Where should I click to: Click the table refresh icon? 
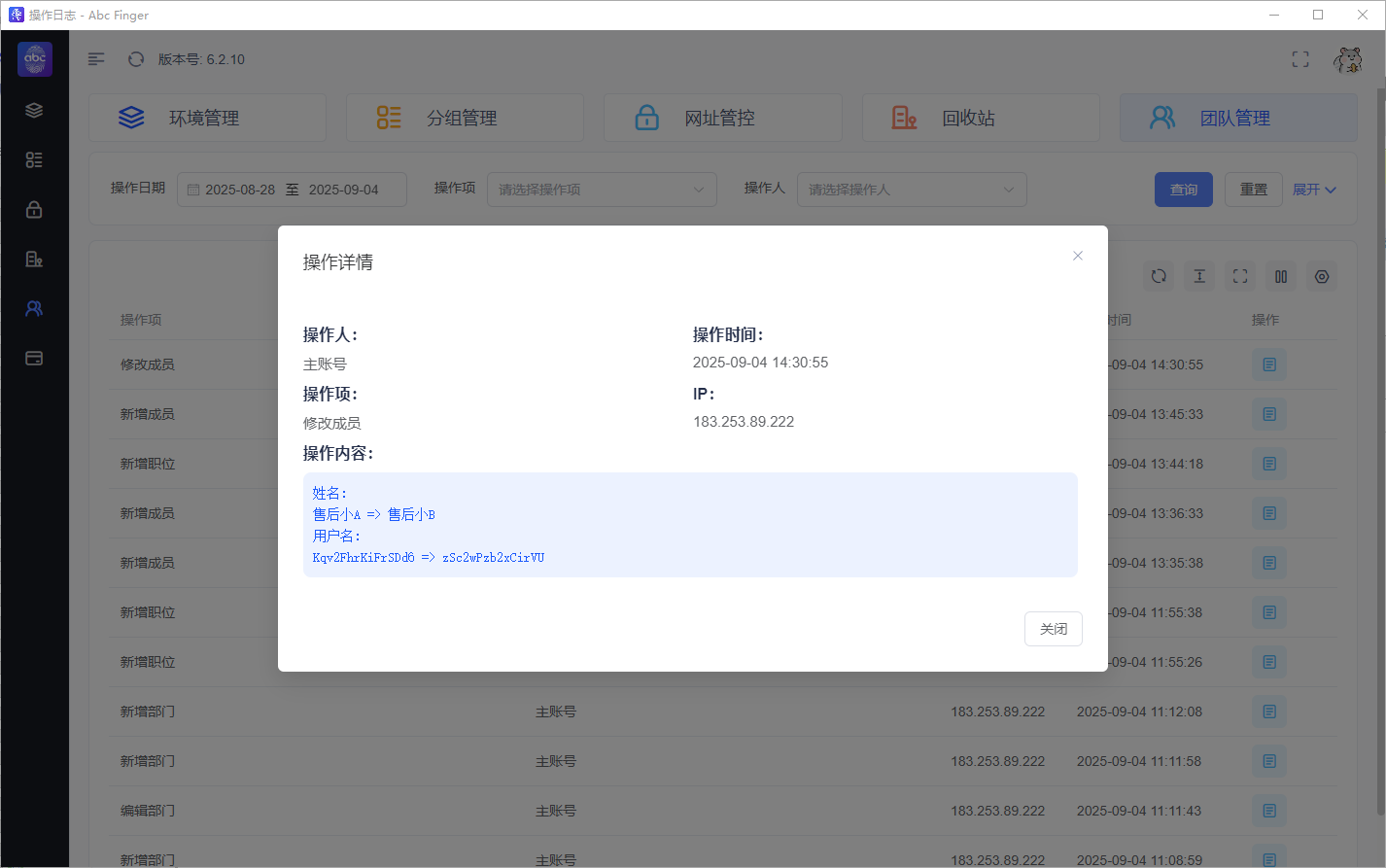pyautogui.click(x=1159, y=276)
